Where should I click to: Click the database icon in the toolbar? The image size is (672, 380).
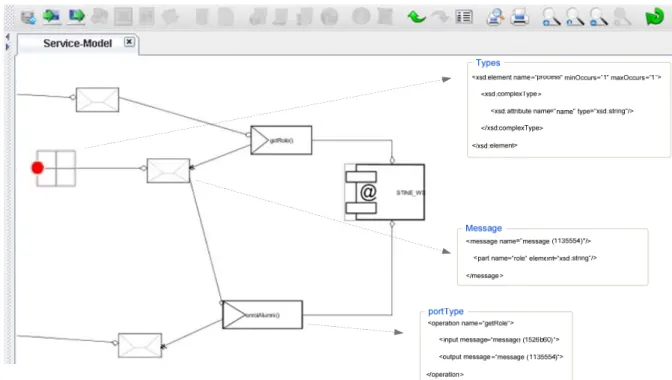tap(28, 18)
